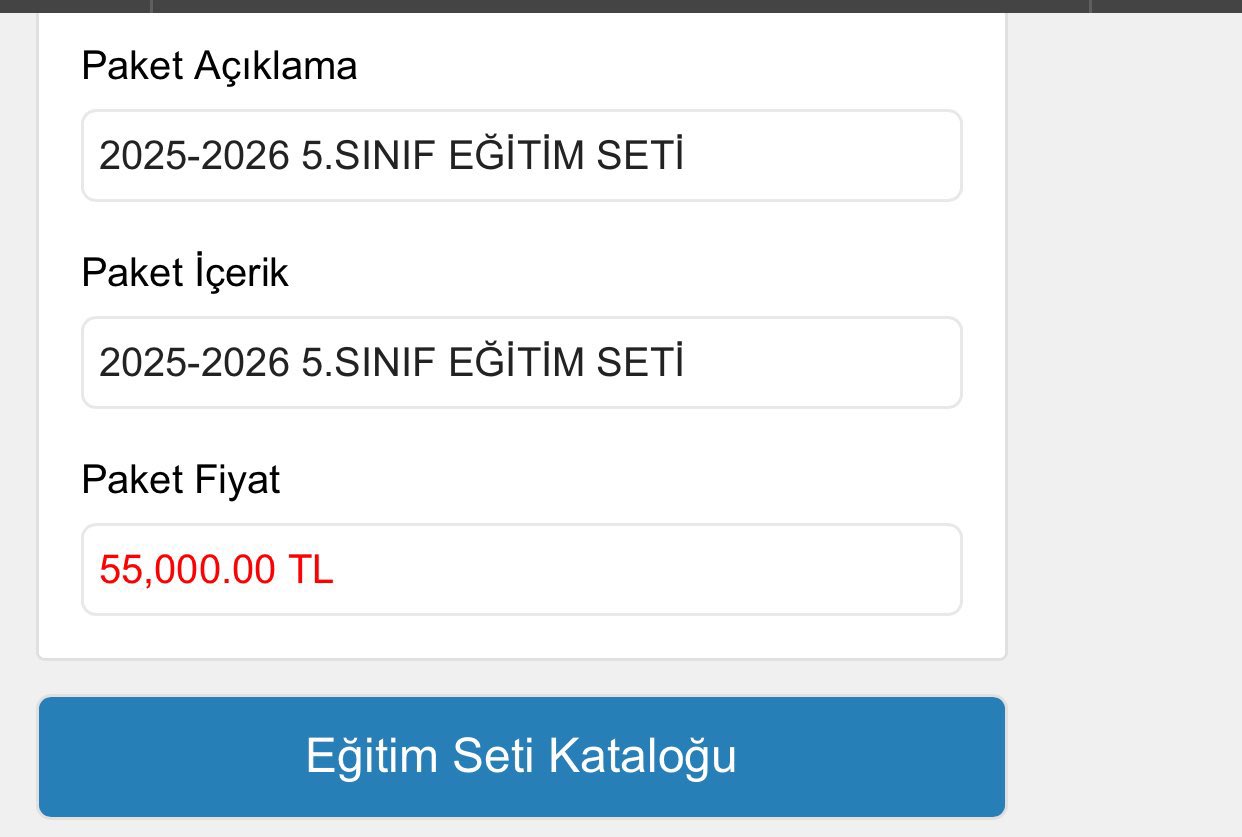Click the "Paket İçerik" label text

[x=185, y=273]
